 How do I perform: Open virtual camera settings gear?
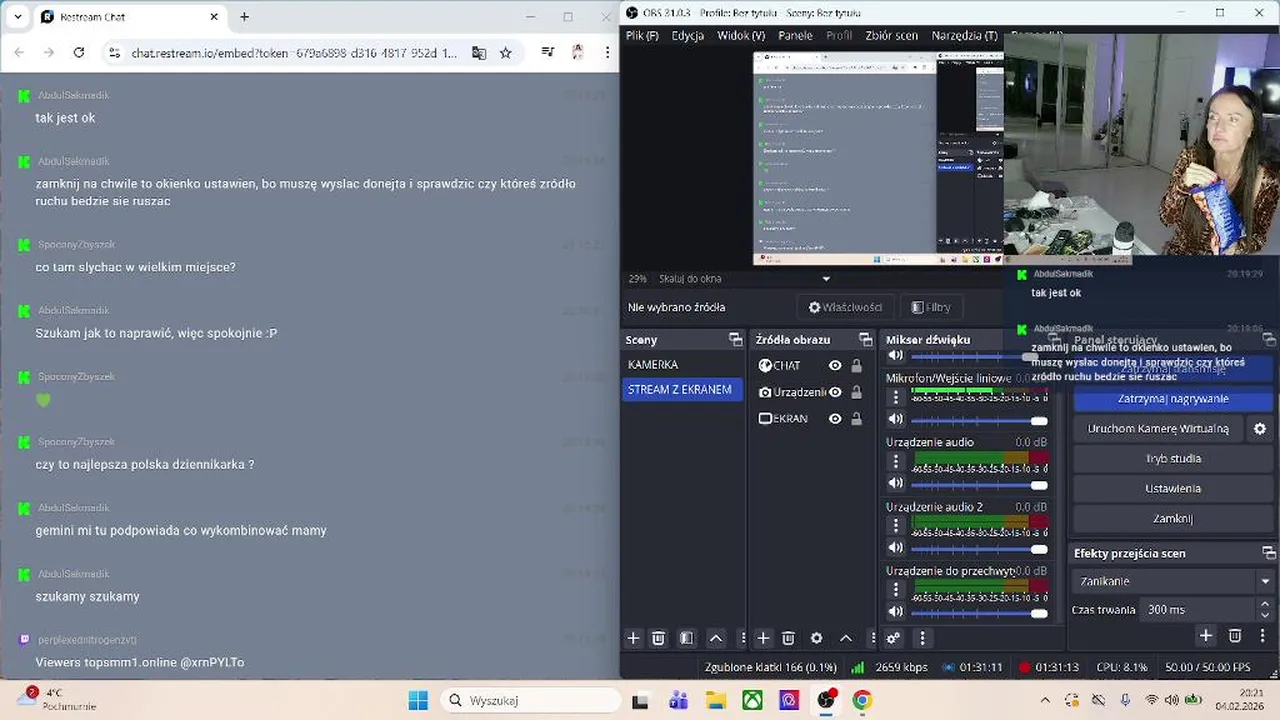pyautogui.click(x=1260, y=428)
